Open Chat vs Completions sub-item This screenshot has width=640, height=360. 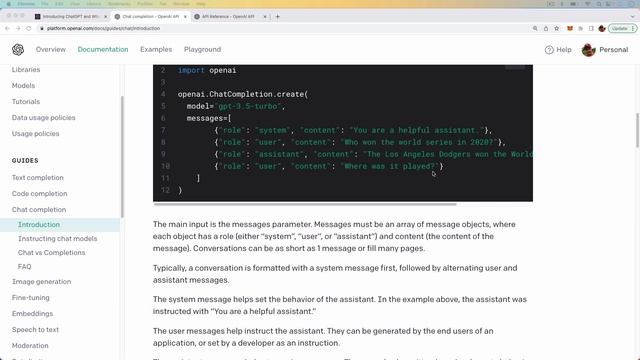click(51, 253)
